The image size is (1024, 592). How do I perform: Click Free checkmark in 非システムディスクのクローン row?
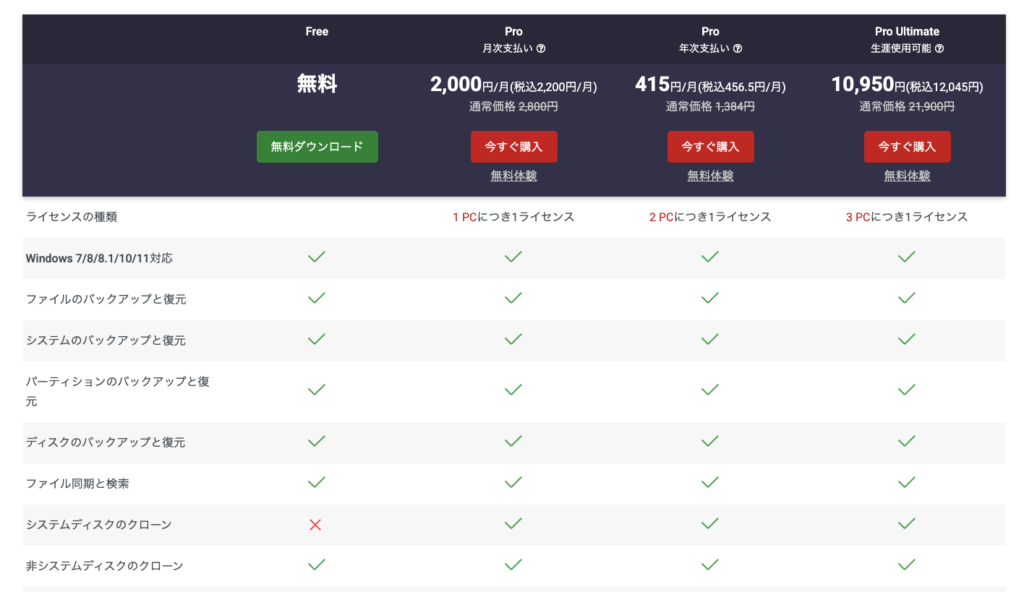317,565
